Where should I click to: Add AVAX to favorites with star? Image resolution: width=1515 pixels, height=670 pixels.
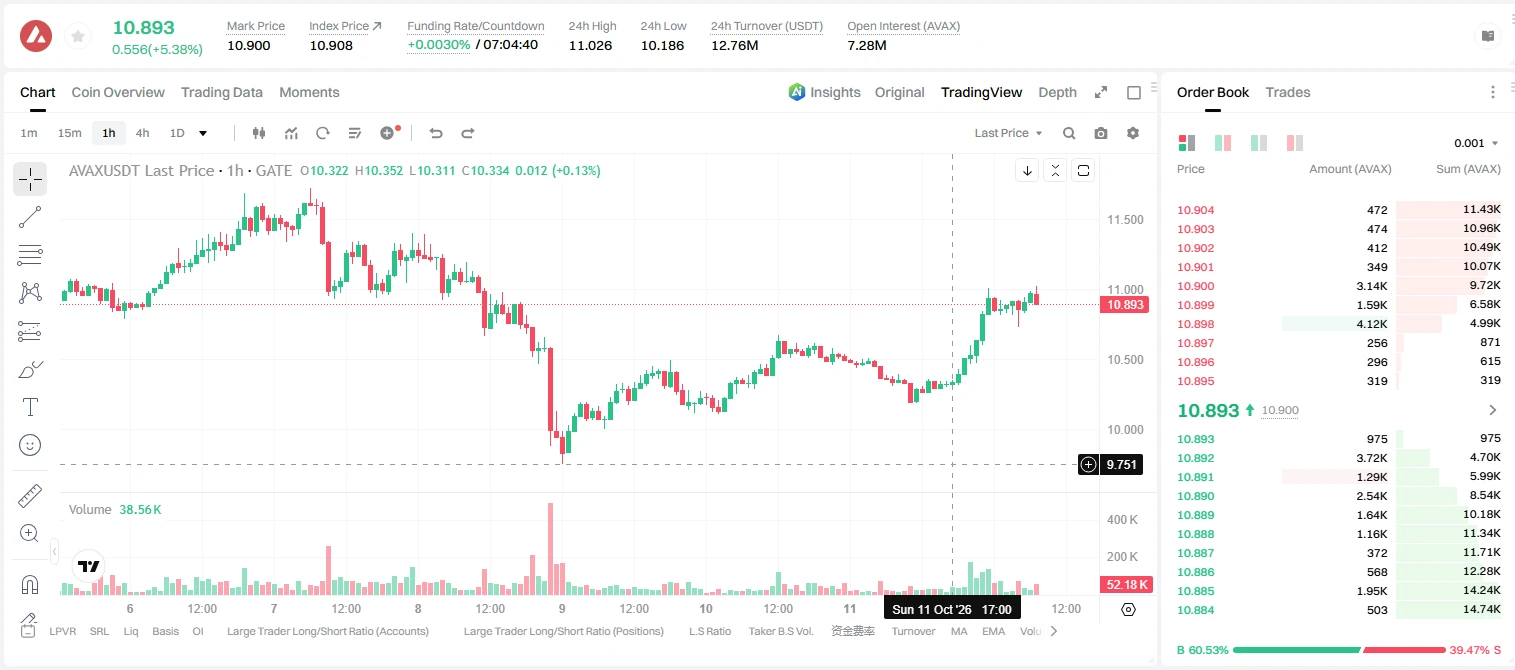(77, 37)
